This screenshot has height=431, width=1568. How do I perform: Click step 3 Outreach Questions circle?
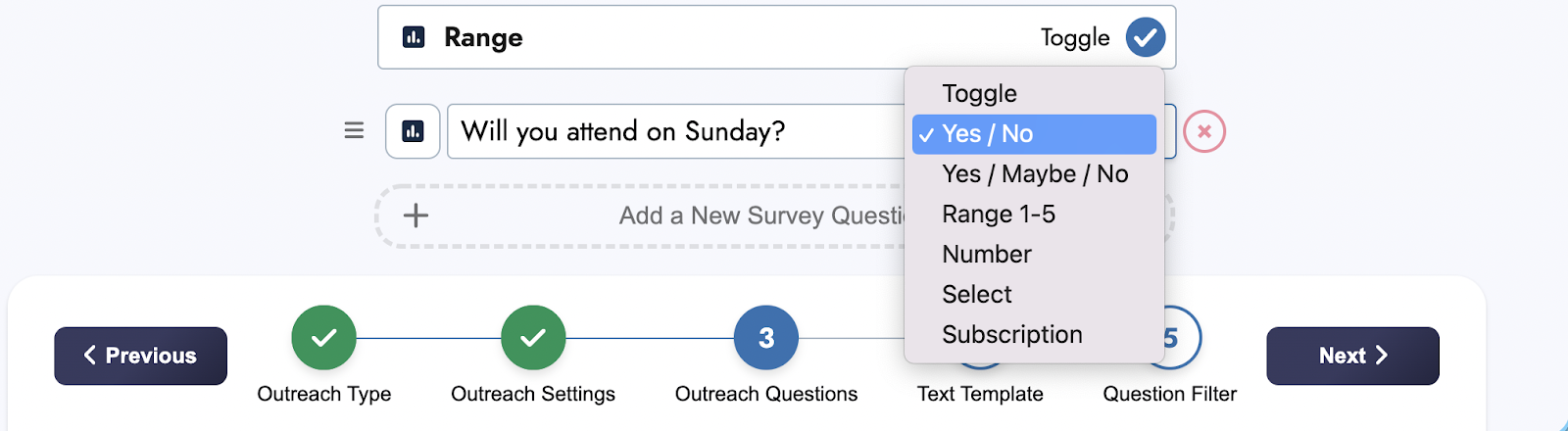click(x=766, y=338)
